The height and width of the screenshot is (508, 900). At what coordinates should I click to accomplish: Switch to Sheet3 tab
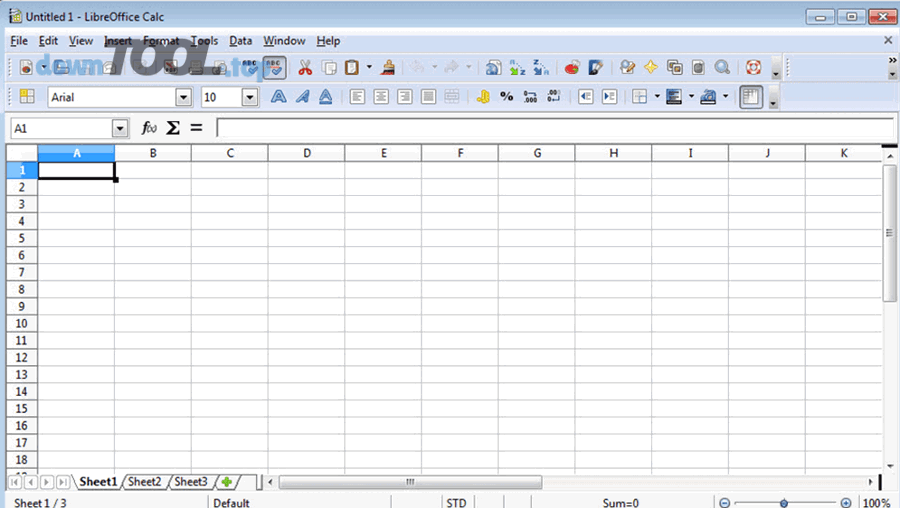[x=191, y=482]
